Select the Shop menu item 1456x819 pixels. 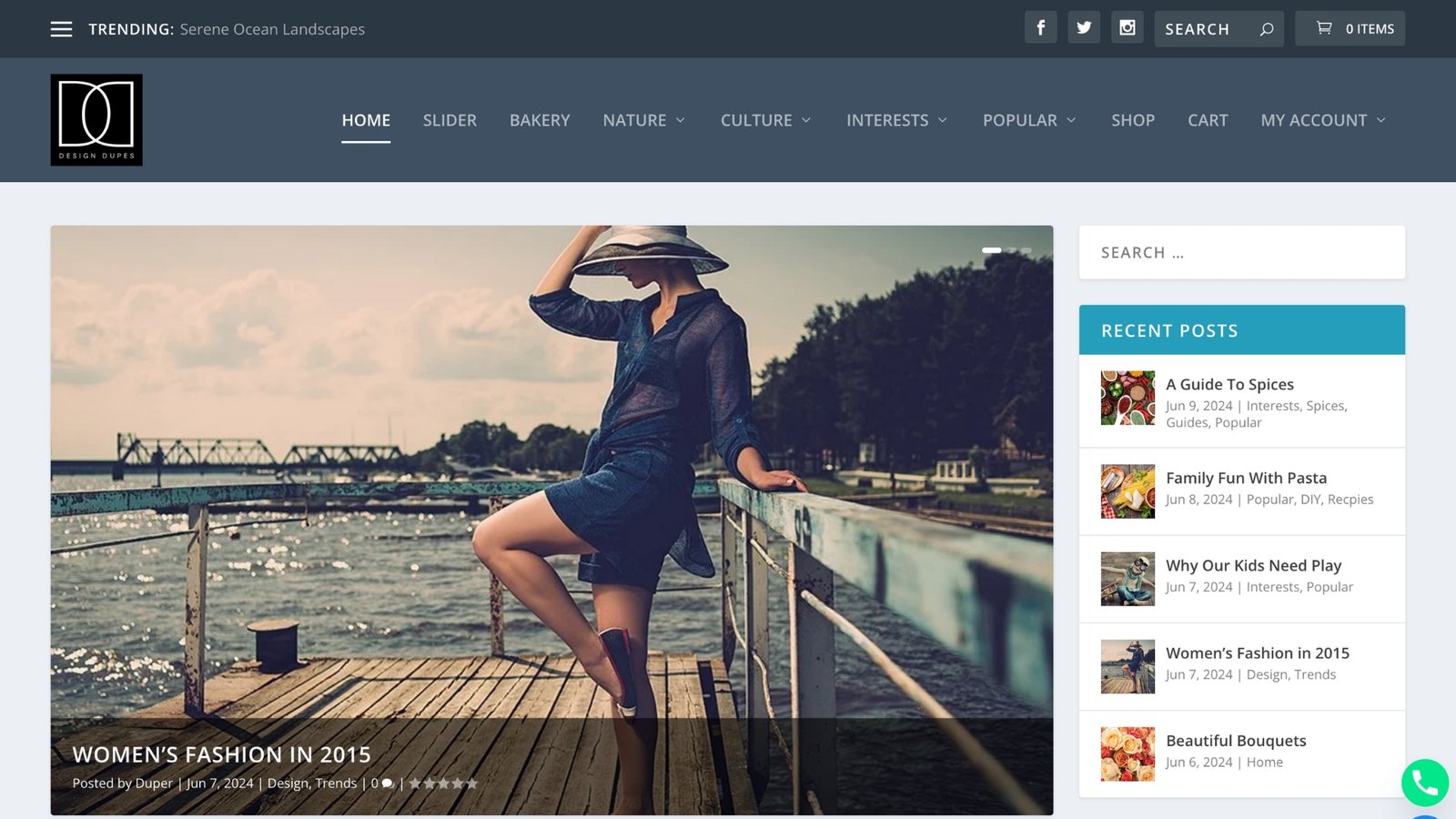pos(1132,120)
